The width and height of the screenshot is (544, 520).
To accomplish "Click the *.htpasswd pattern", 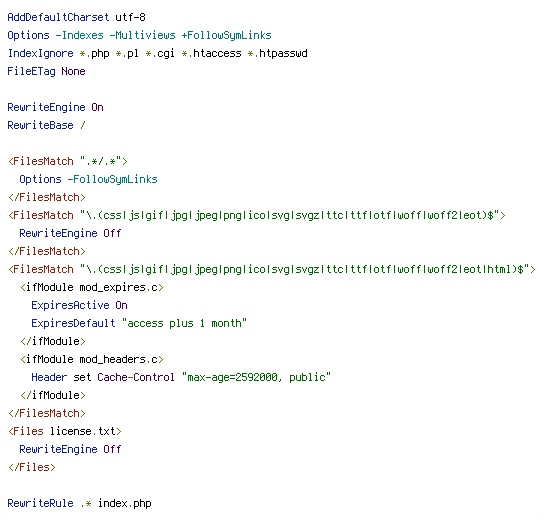I will [x=278, y=53].
